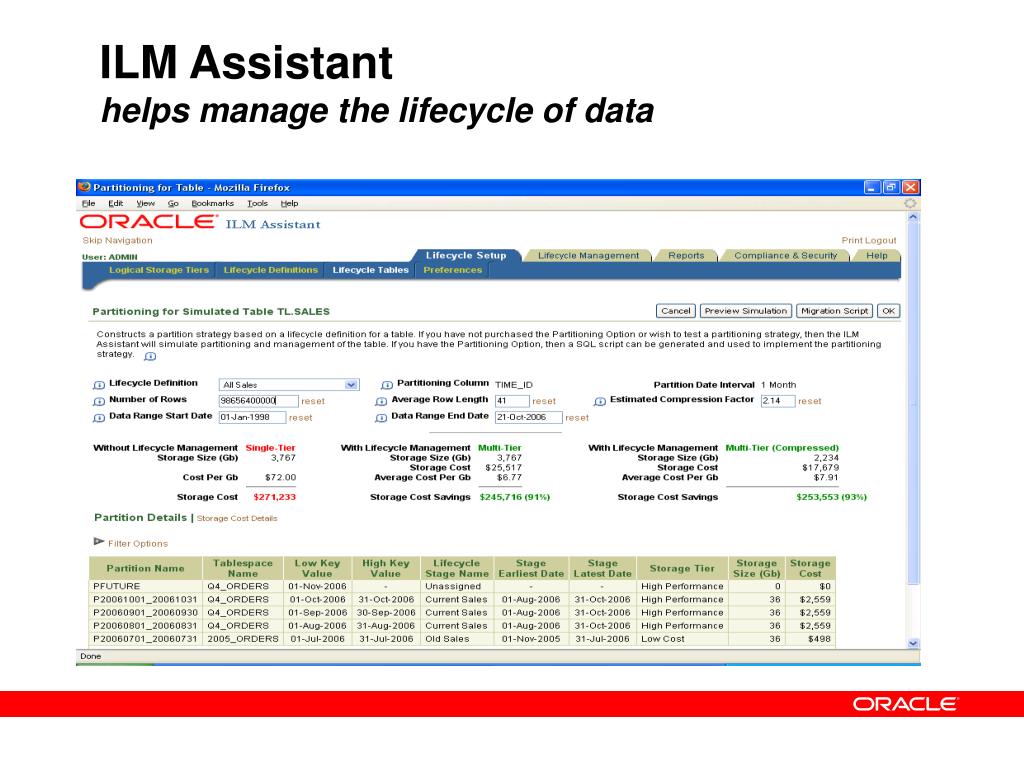
Task: Click the Number of Rows input field
Action: (259, 401)
